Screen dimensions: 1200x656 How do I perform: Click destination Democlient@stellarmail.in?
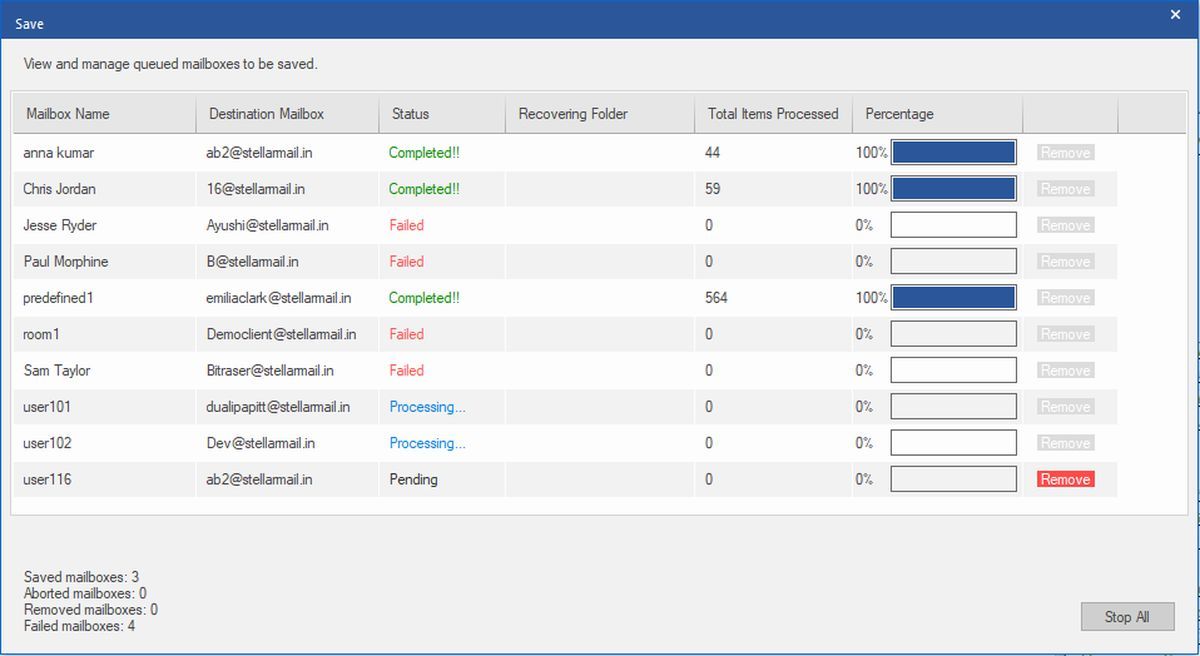tap(282, 334)
